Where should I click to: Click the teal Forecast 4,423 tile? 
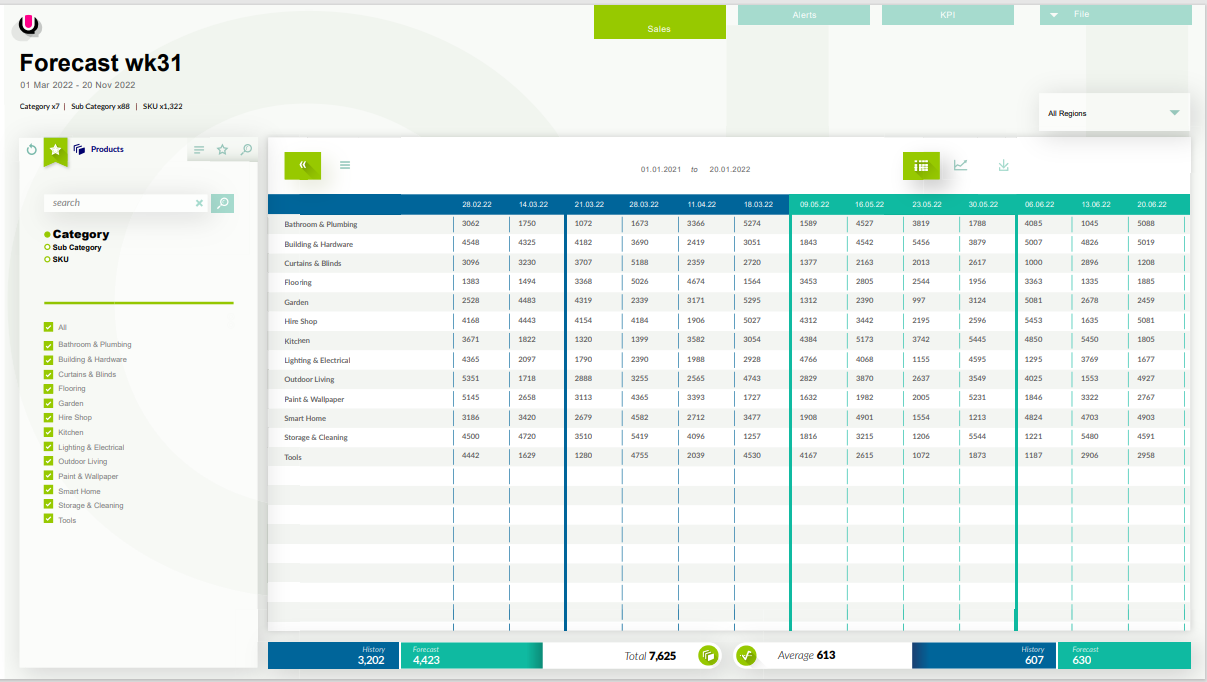472,656
